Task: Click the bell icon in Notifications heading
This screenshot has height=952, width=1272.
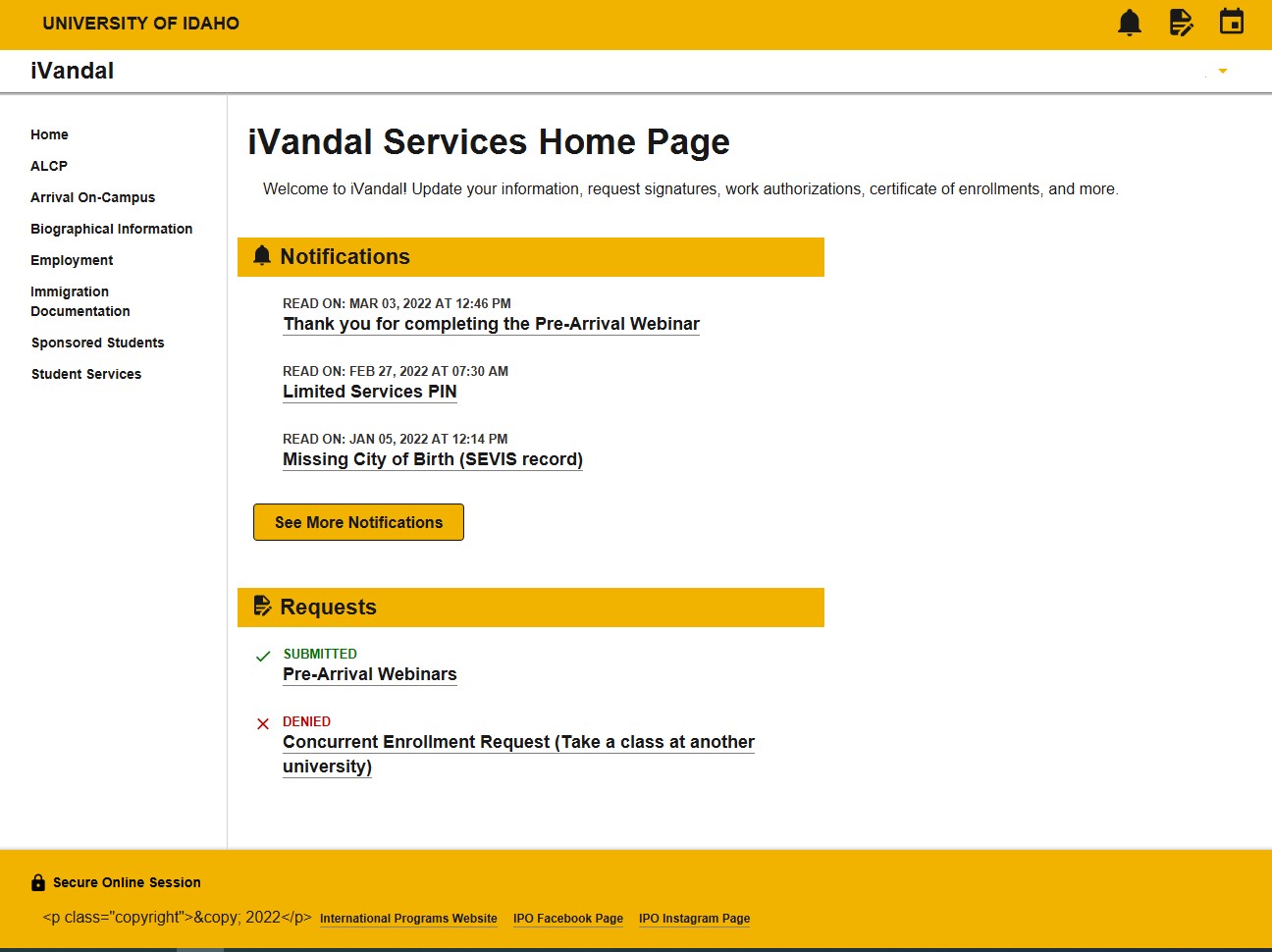Action: tap(262, 256)
